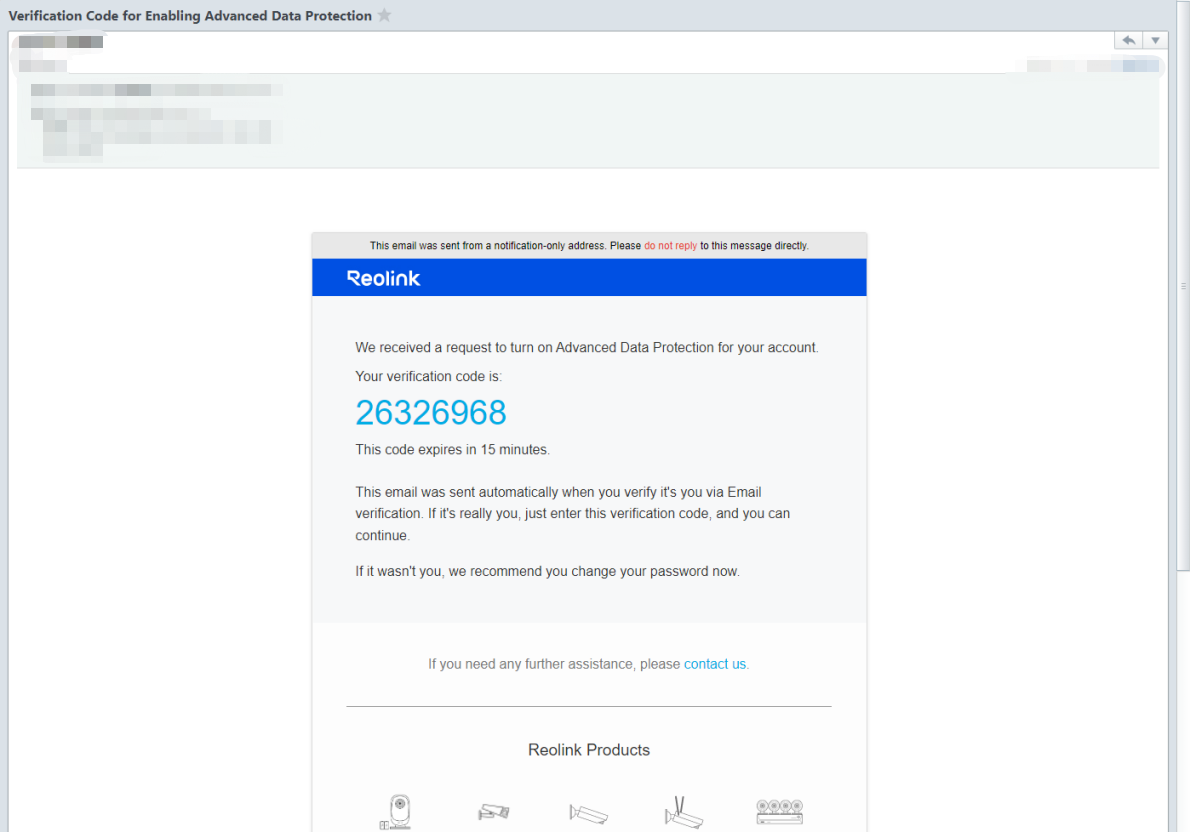The width and height of the screenshot is (1190, 832).
Task: Click the password change recommendation sentence
Action: click(547, 572)
